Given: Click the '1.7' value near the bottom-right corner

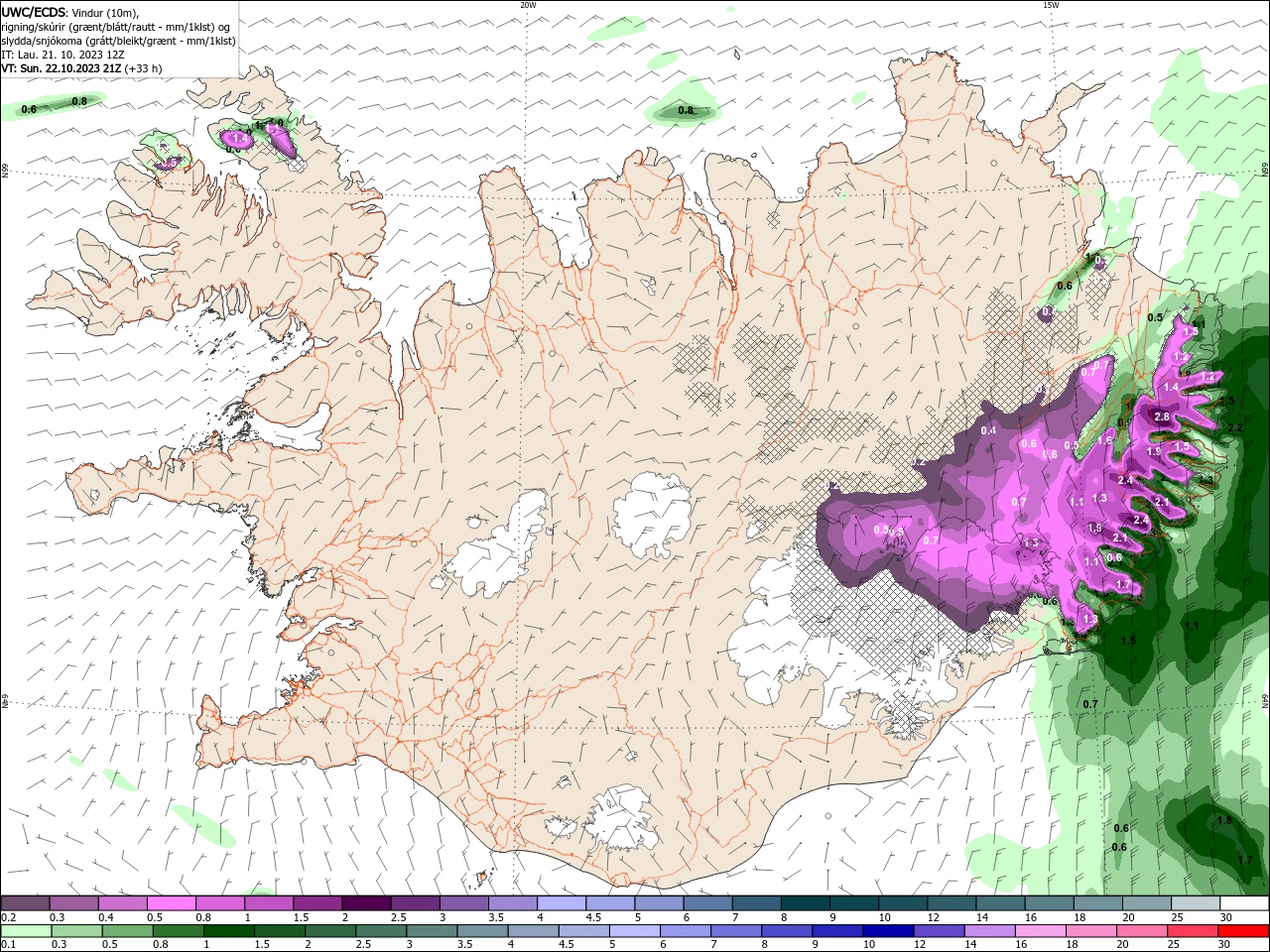Looking at the screenshot, I should point(1245,860).
